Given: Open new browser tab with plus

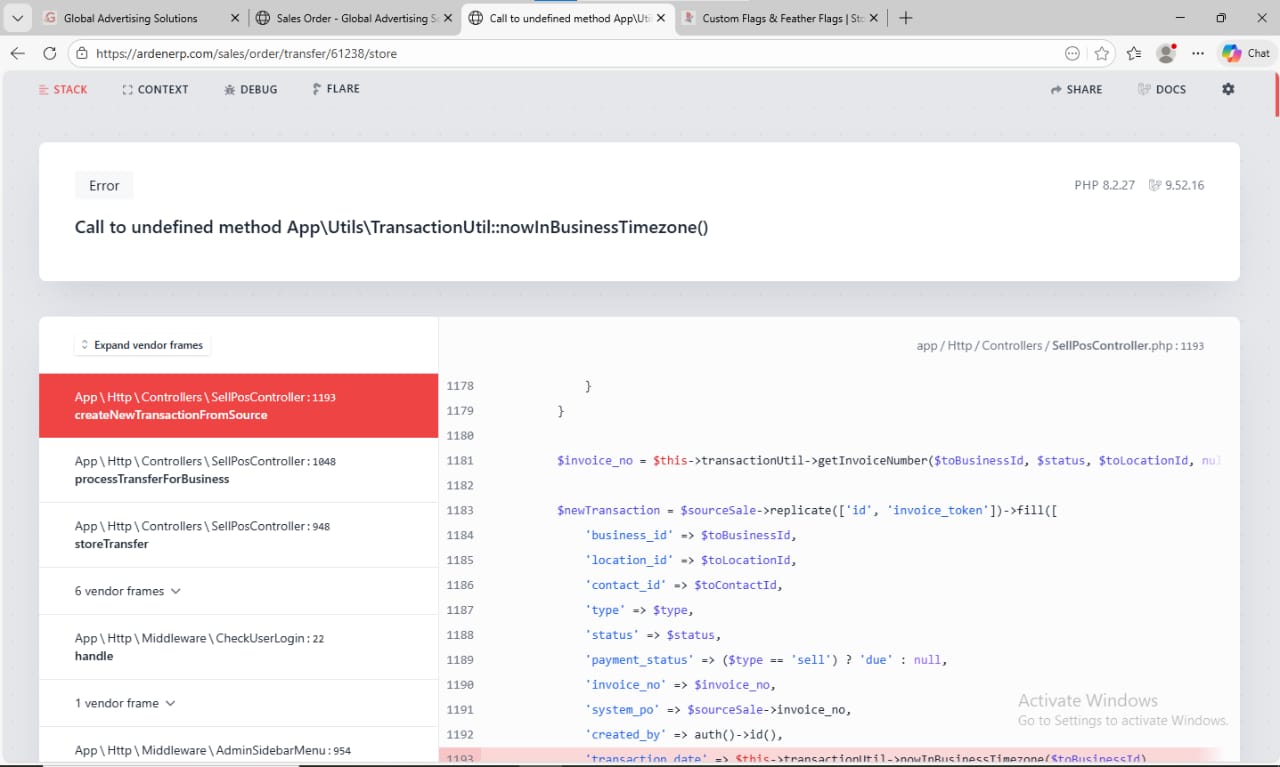Looking at the screenshot, I should pyautogui.click(x=905, y=18).
